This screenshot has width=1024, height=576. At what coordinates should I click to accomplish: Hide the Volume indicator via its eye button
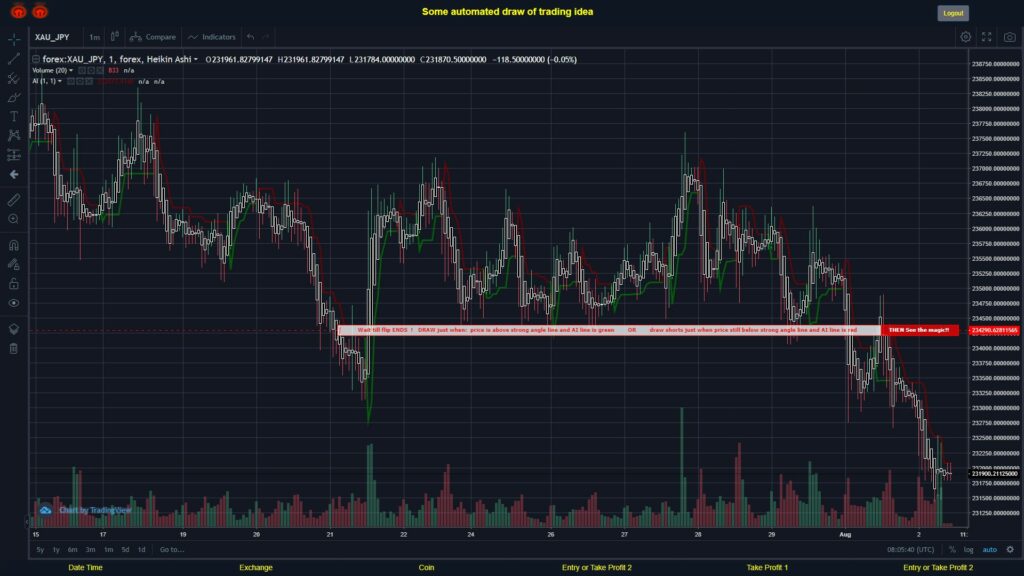82,71
